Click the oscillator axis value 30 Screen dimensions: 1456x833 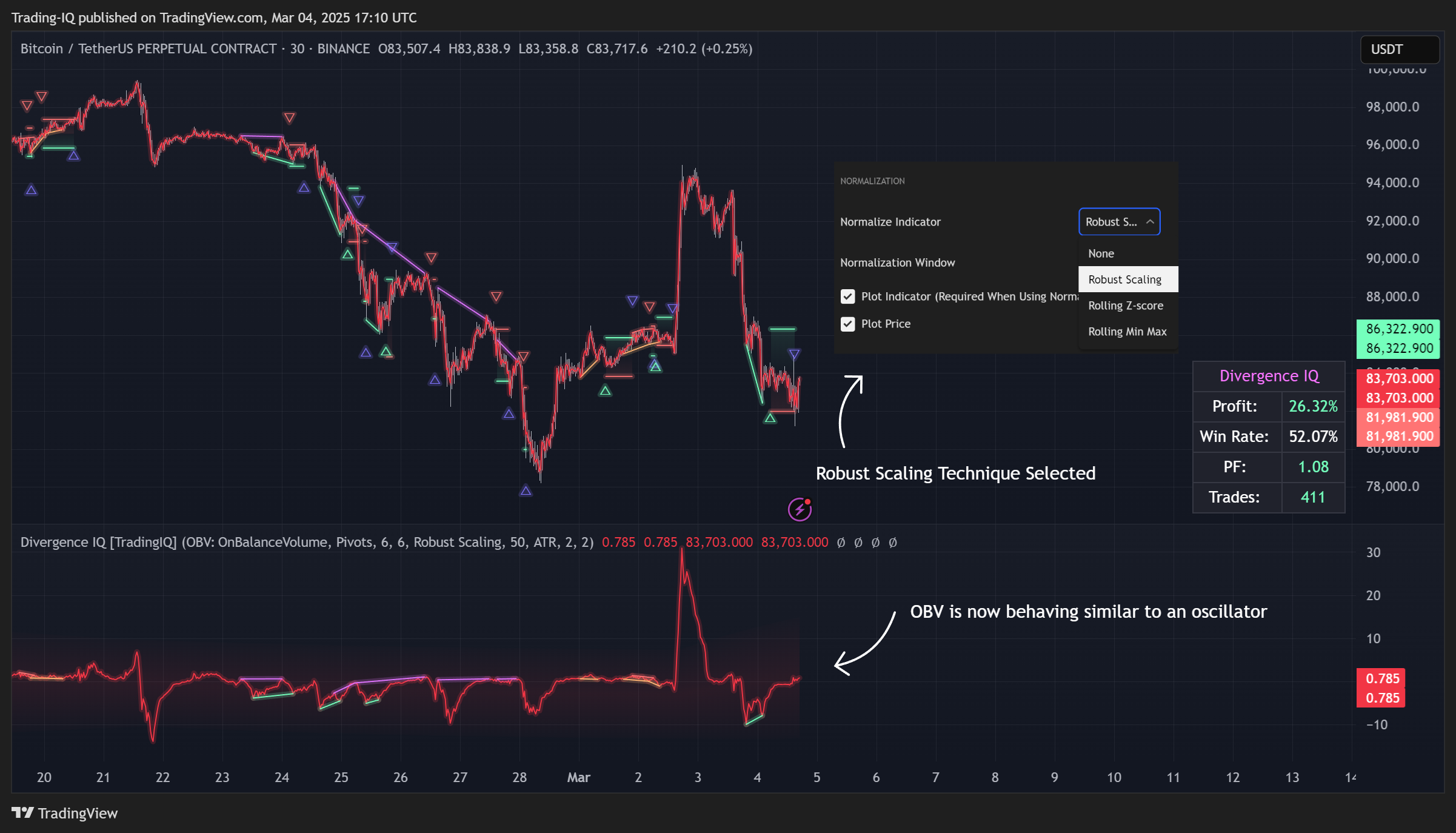click(1373, 552)
